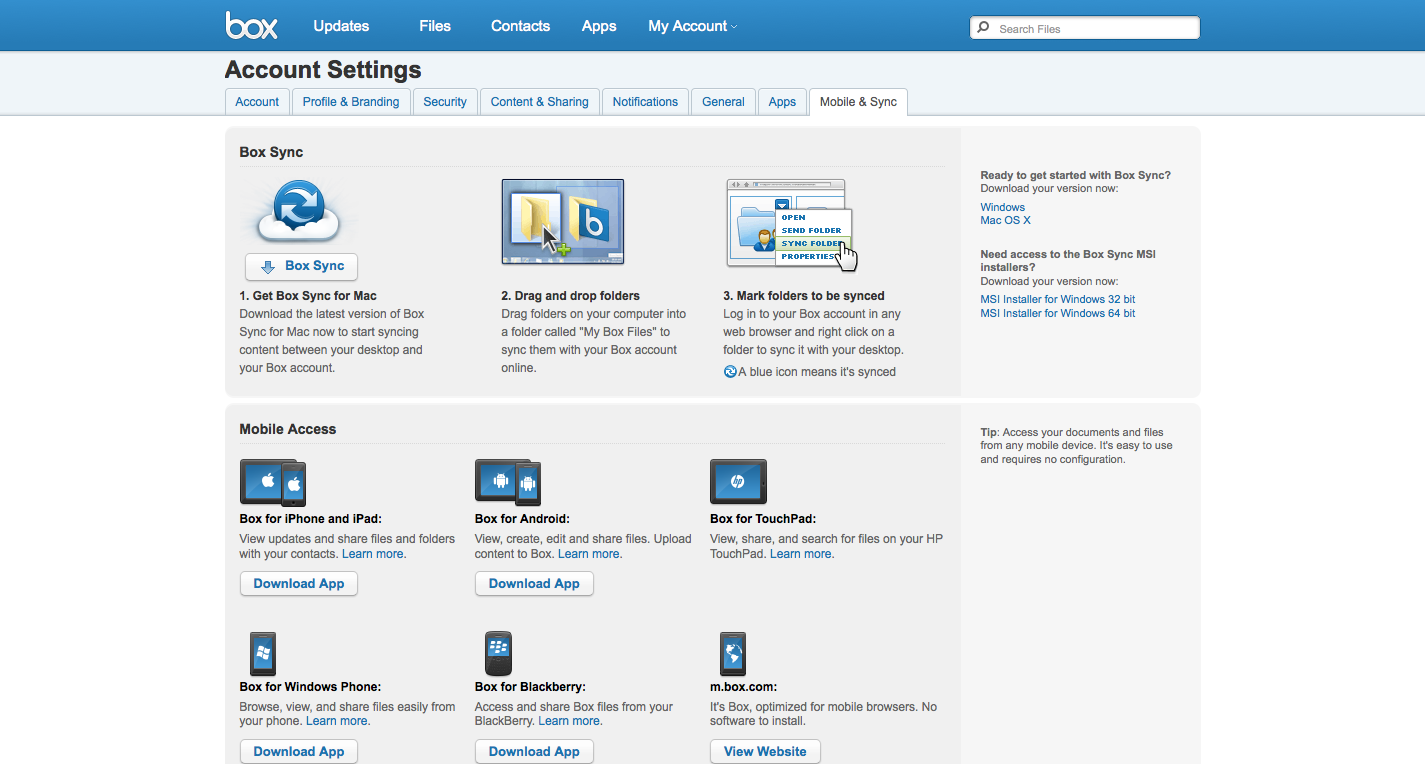Click Learn more for Android
Image resolution: width=1425 pixels, height=764 pixels.
pos(590,554)
